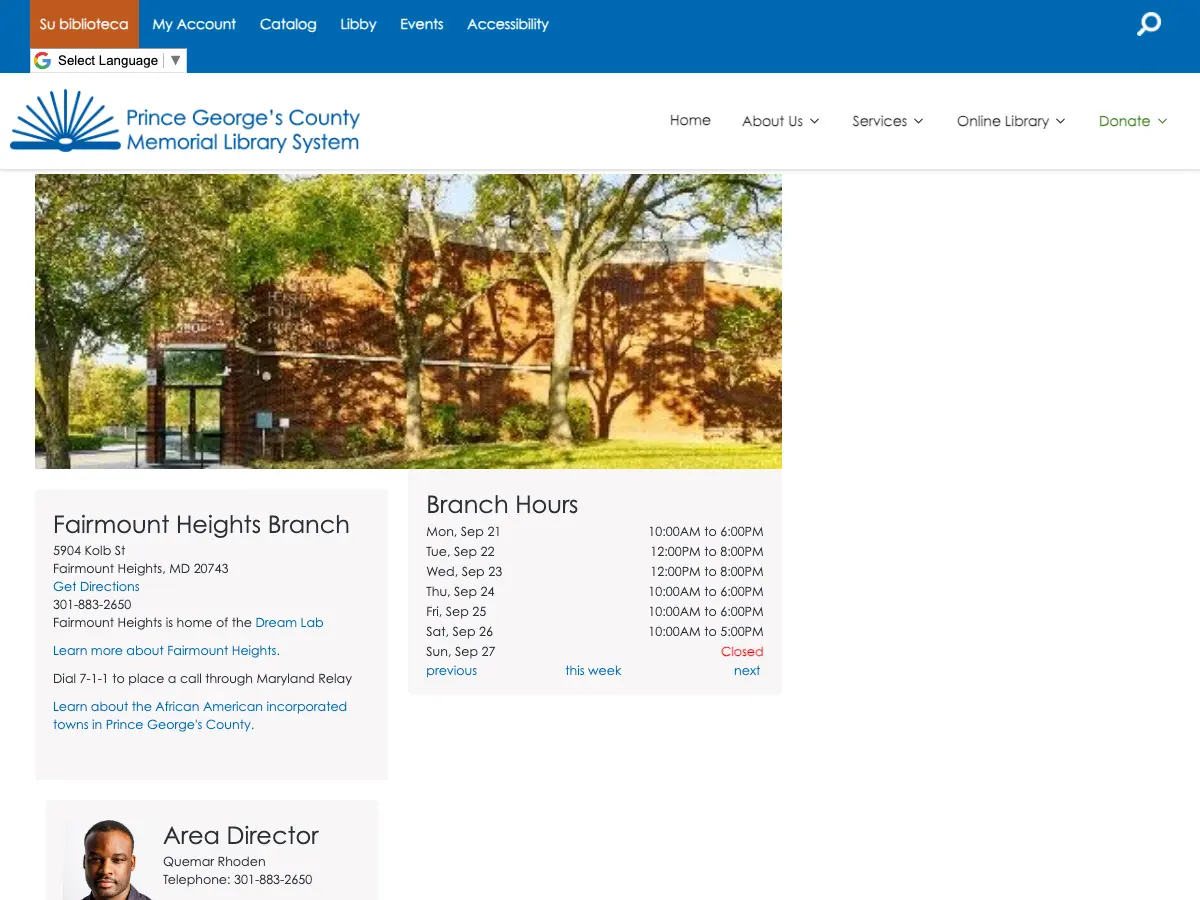This screenshot has height=900, width=1200.
Task: Open My Account in top bar
Action: point(194,24)
